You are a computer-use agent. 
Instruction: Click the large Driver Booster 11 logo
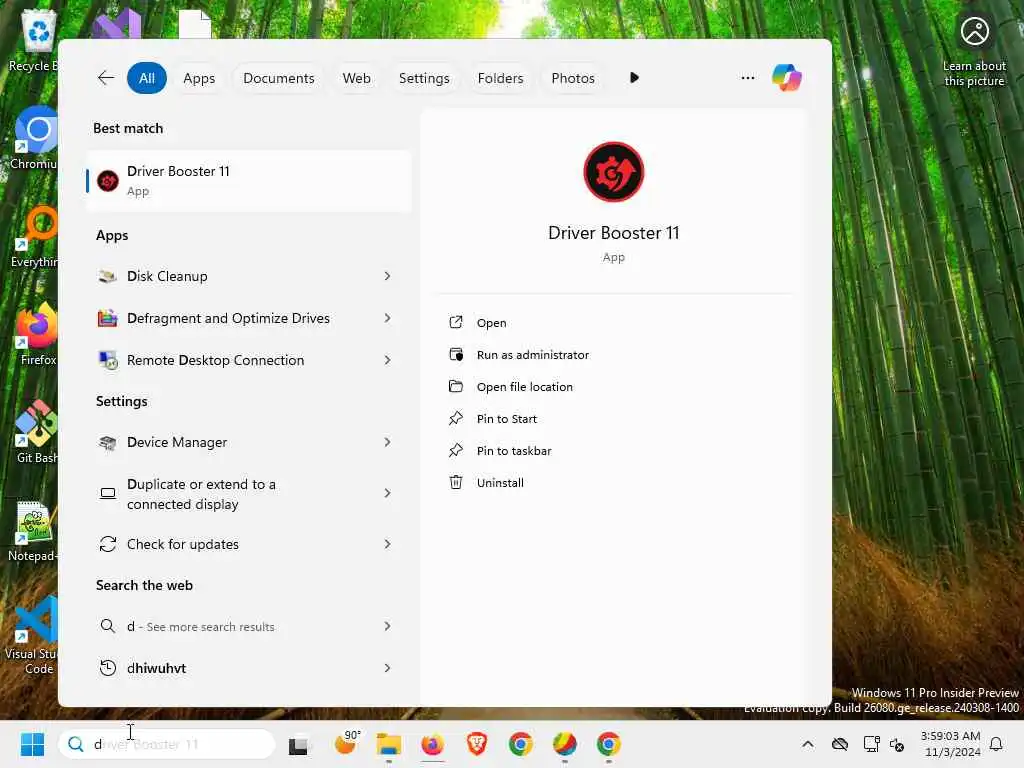click(613, 172)
